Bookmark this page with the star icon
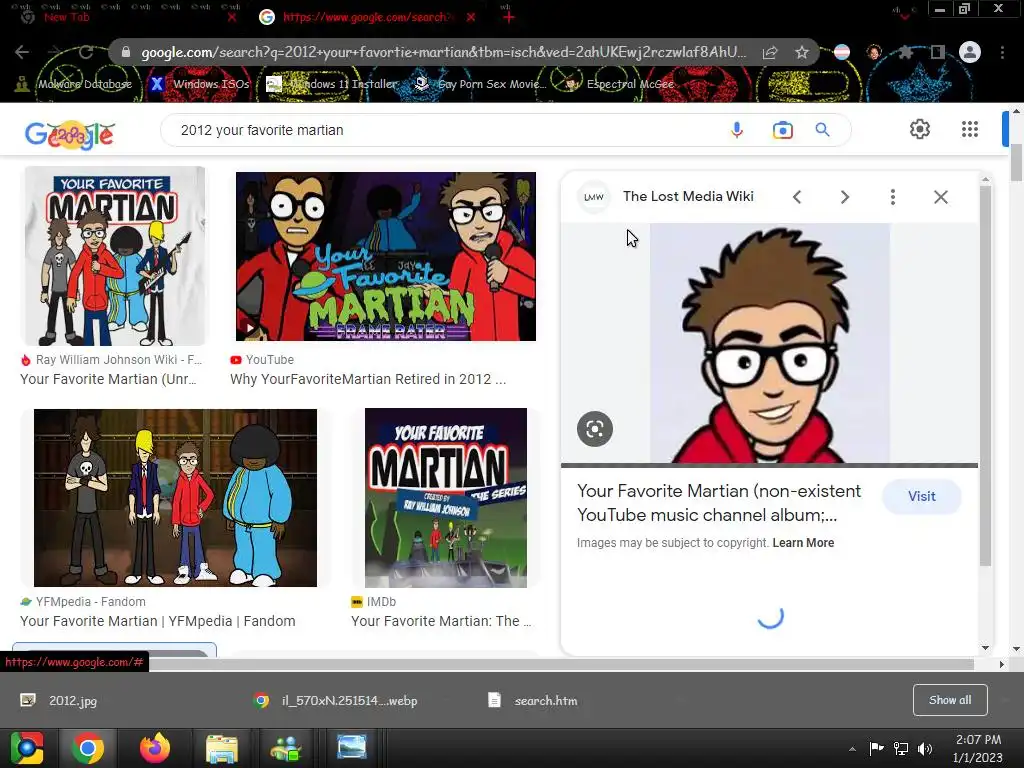1024x768 pixels. 802,52
